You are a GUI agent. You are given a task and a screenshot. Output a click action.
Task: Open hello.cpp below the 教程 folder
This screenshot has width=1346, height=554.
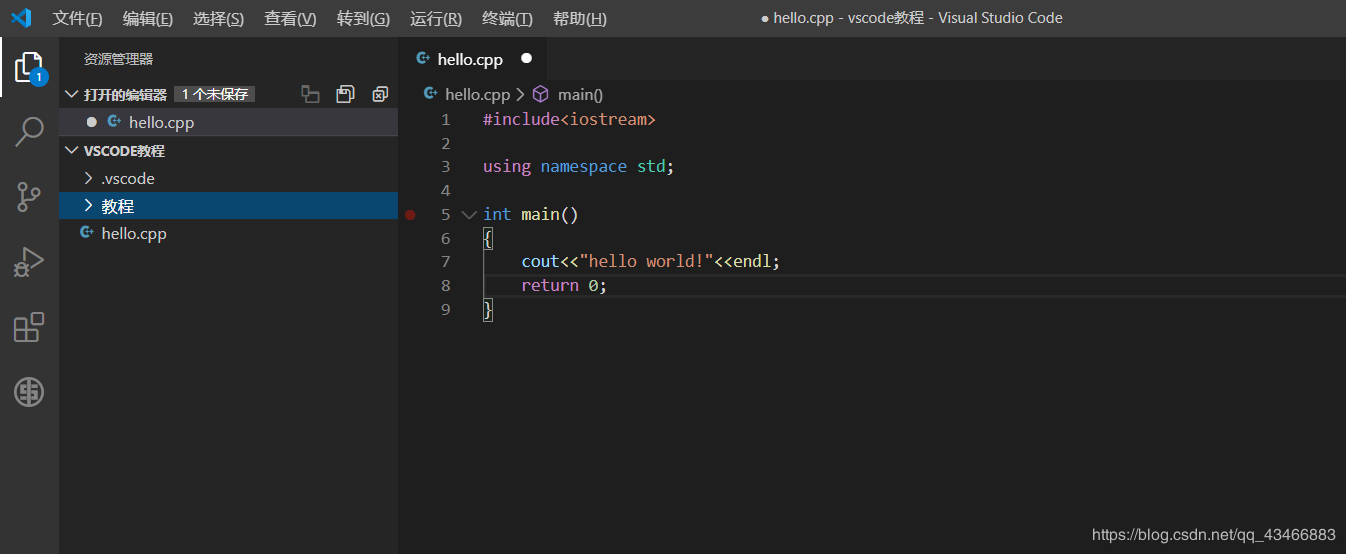(133, 233)
